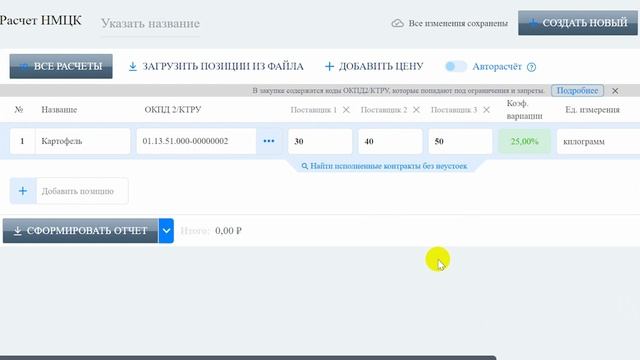Create a new calculation with СОЗДАТЬ НОВЫЙ
The width and height of the screenshot is (640, 360).
[x=578, y=23]
